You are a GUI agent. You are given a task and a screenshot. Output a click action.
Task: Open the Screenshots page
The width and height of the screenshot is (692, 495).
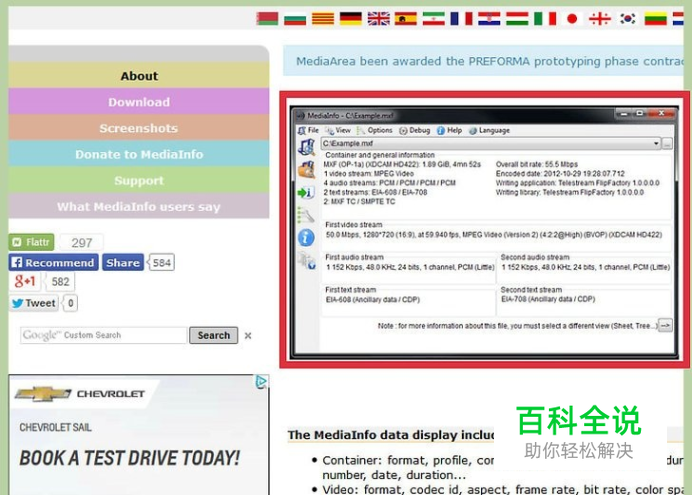pos(139,128)
